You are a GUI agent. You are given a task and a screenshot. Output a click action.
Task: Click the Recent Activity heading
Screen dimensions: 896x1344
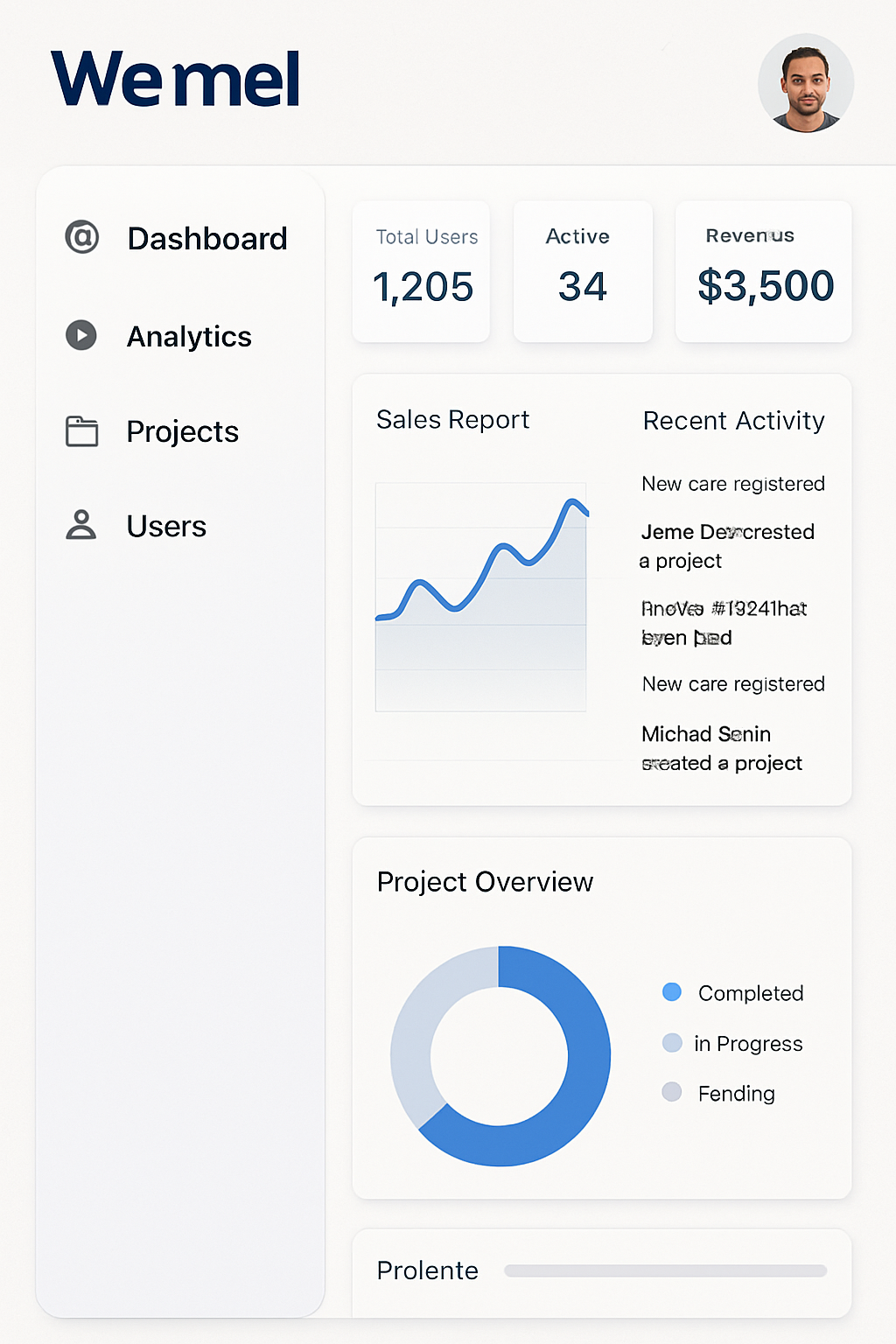click(x=733, y=421)
